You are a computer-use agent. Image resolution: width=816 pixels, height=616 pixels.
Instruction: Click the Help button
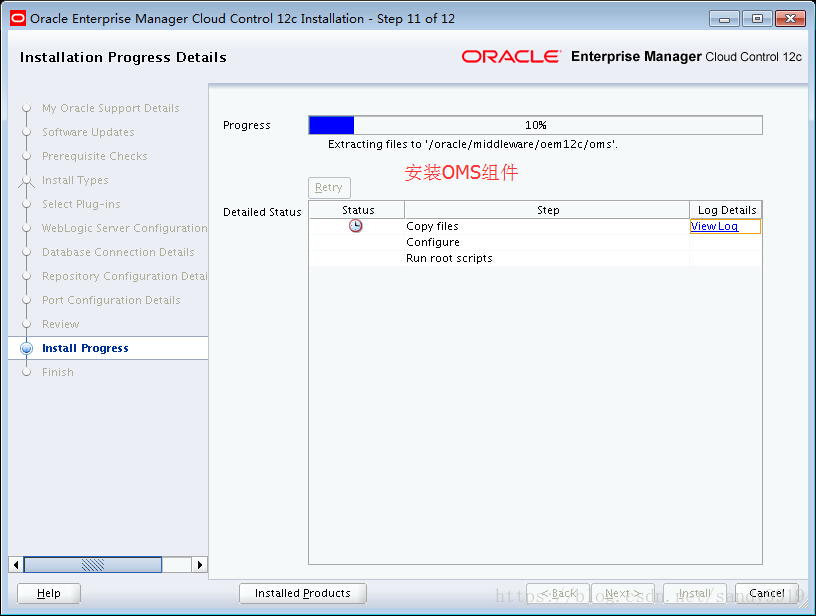click(x=49, y=593)
